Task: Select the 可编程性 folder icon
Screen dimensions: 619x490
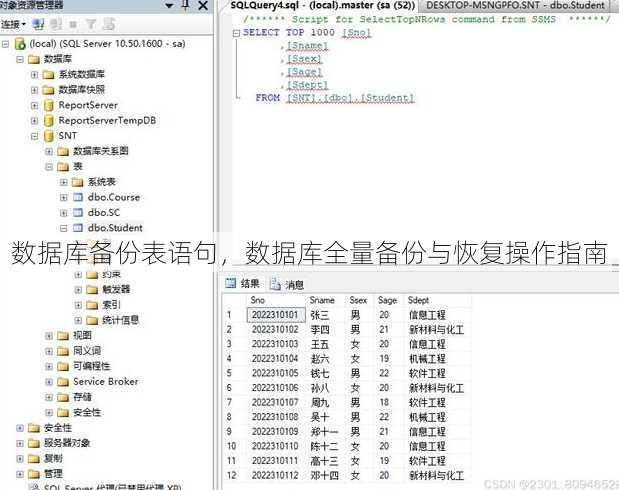Action: click(x=63, y=366)
